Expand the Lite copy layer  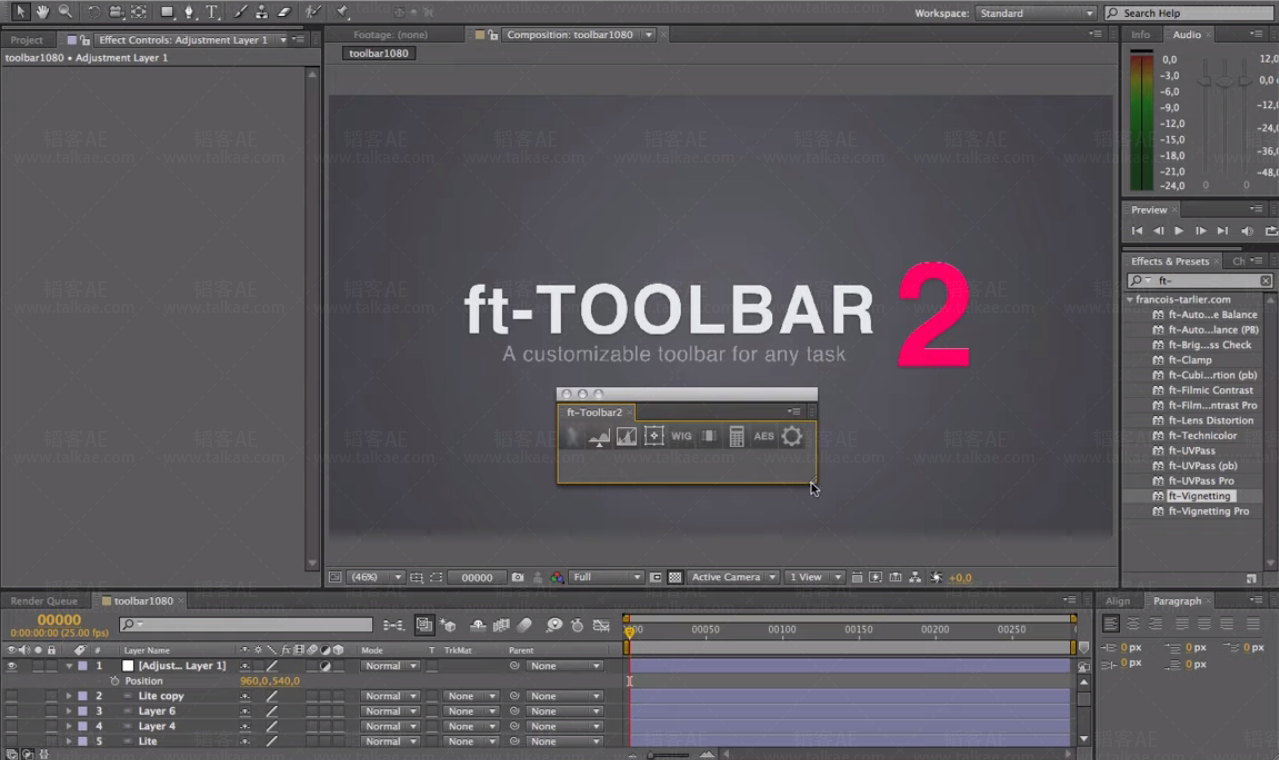coord(69,696)
